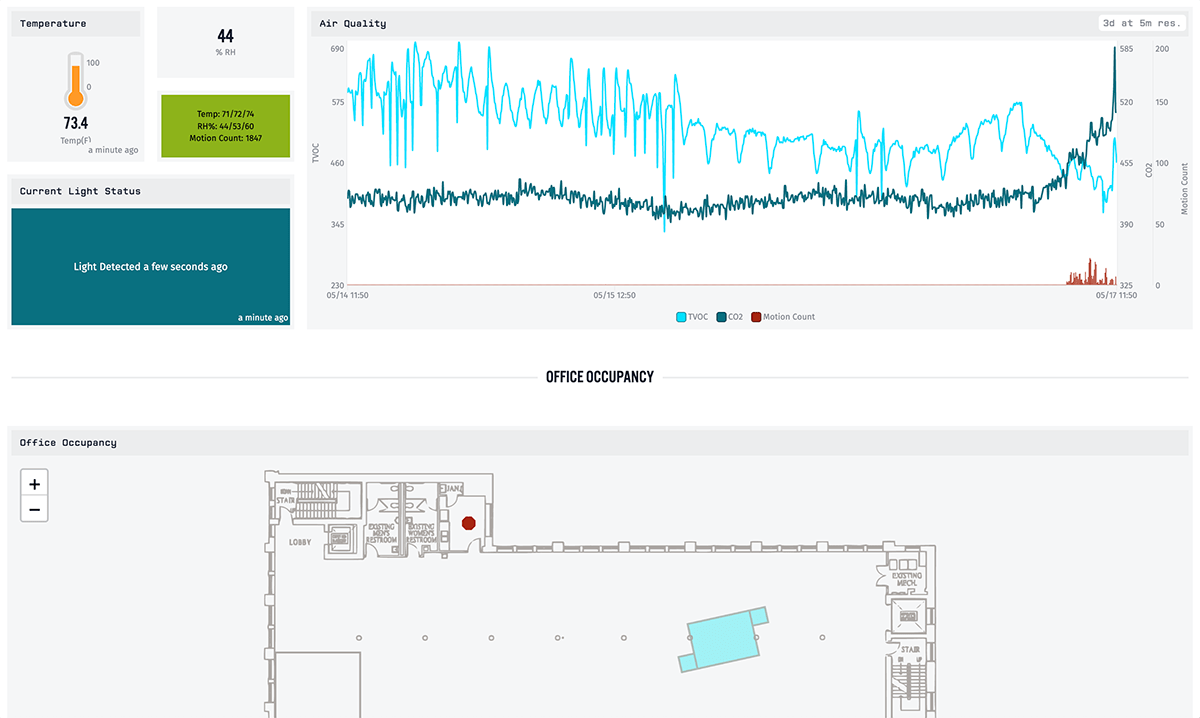Zoom out on the office map
This screenshot has width=1200, height=718.
35,510
